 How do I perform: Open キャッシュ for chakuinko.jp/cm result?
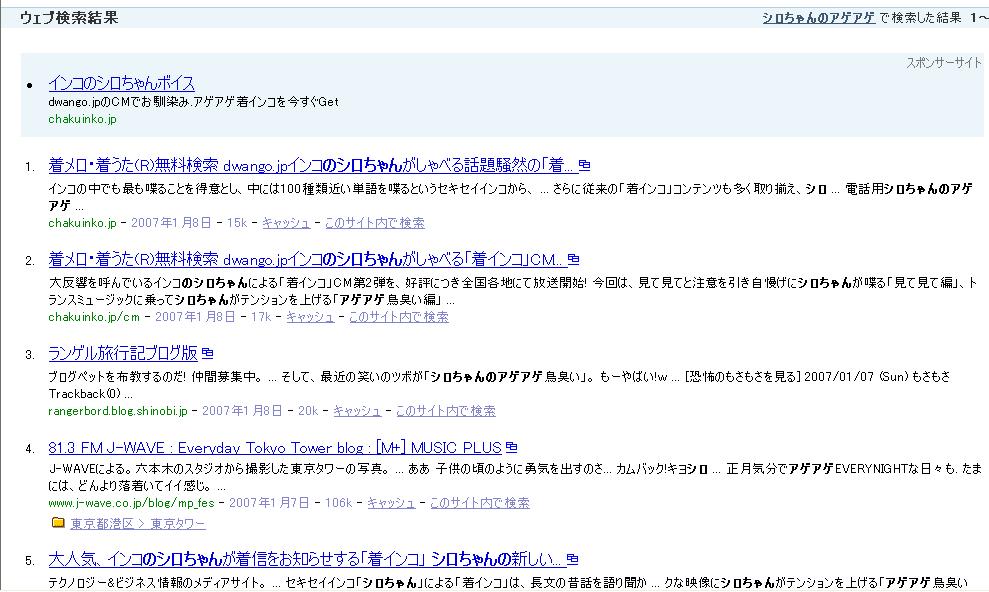click(x=310, y=316)
